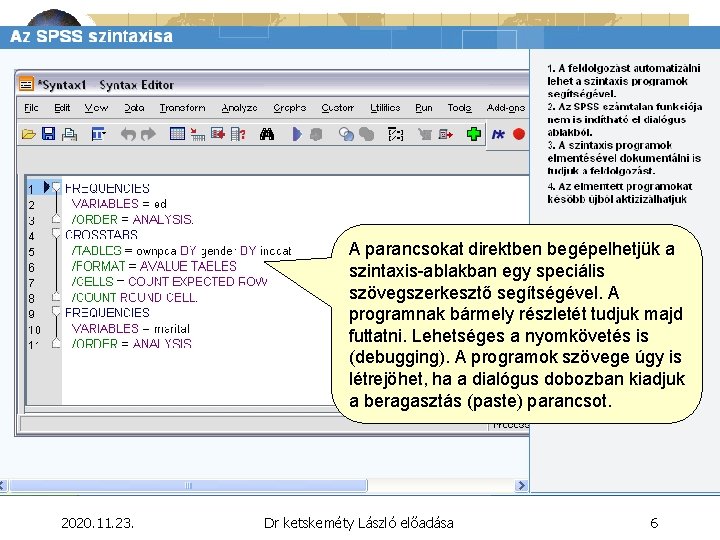Open the Analyze menu
Image resolution: width=720 pixels, height=540 pixels.
click(x=239, y=107)
